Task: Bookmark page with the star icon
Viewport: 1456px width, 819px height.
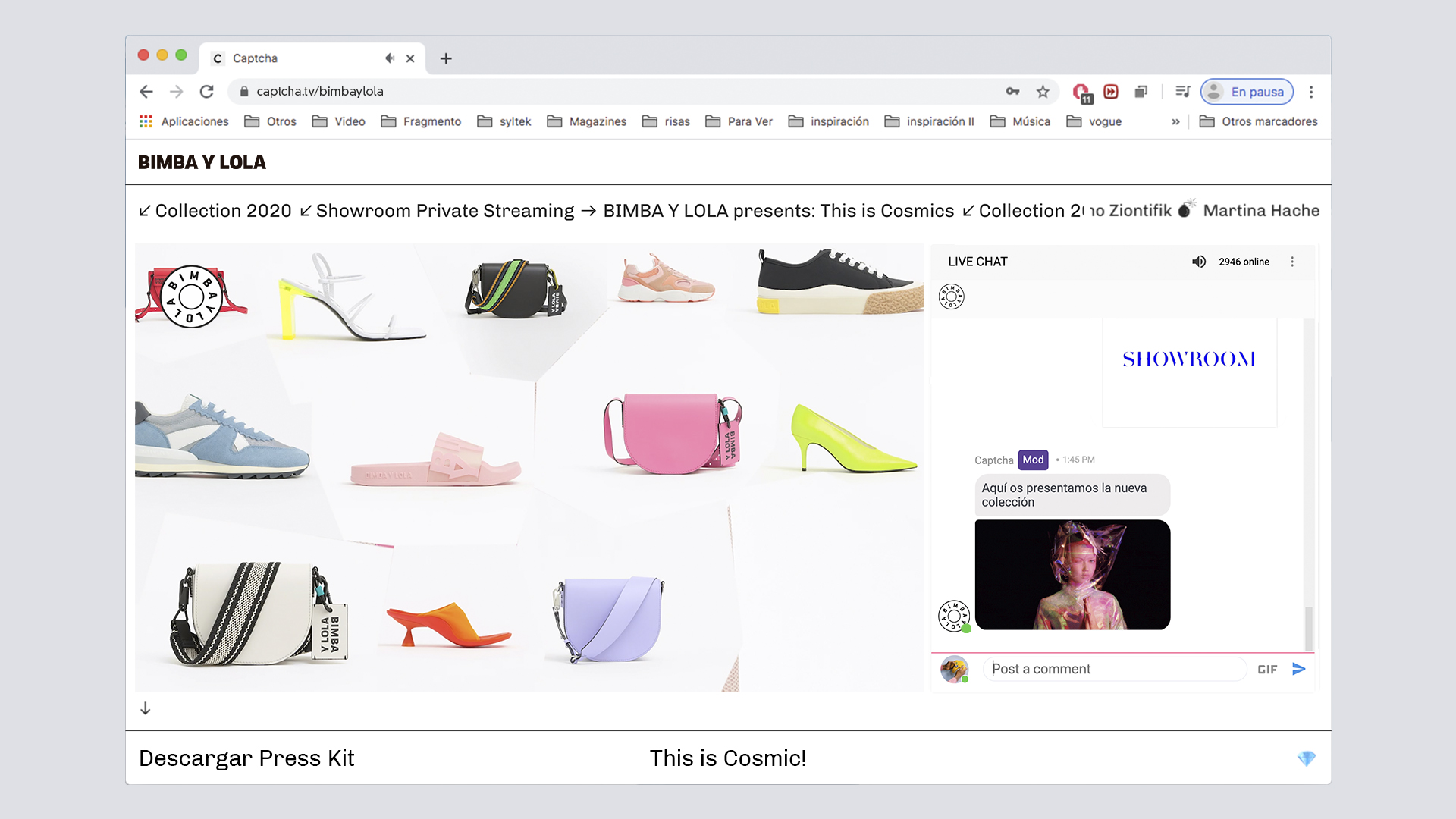Action: pyautogui.click(x=1043, y=92)
